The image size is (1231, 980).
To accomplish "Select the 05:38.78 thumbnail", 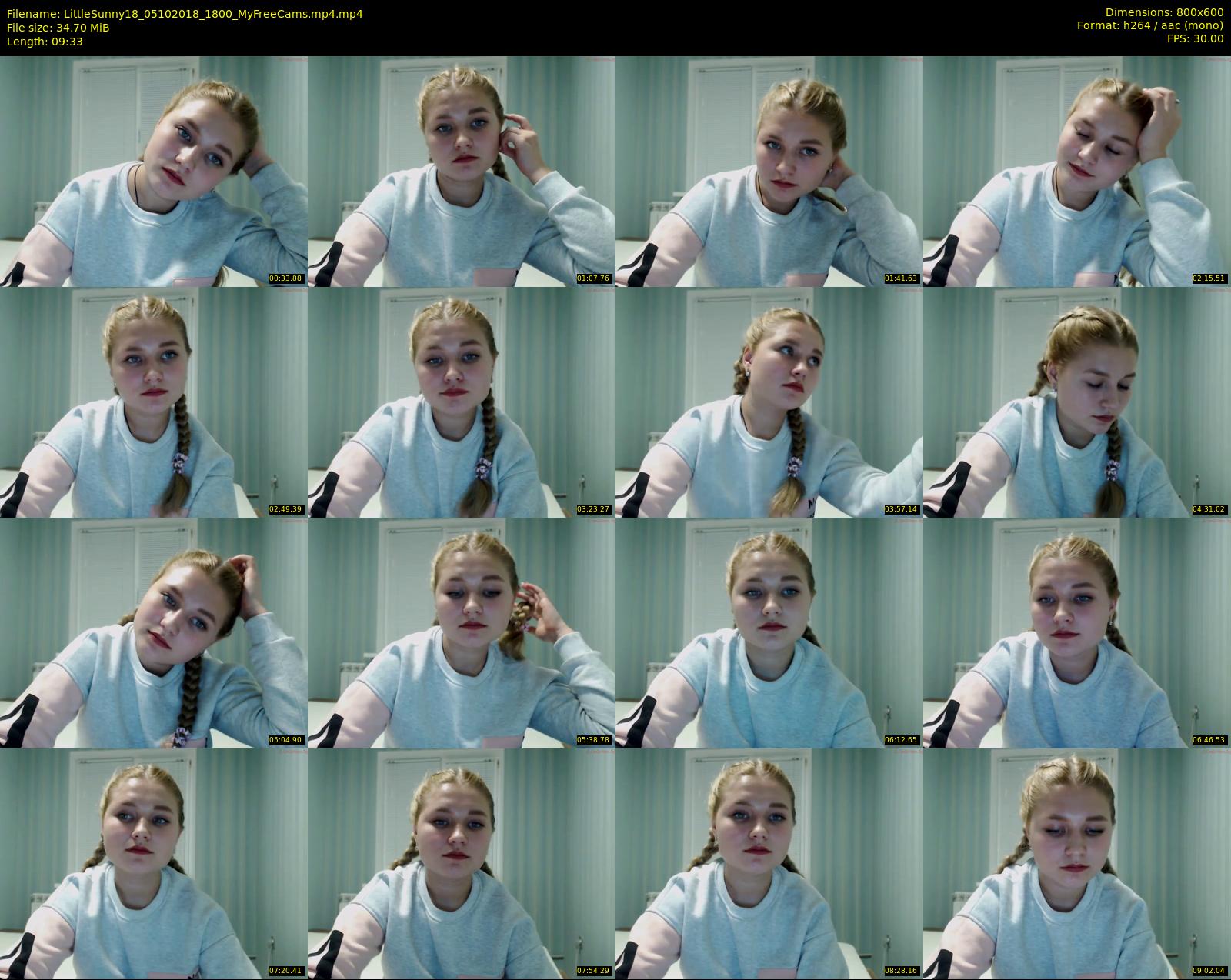I will (x=462, y=632).
